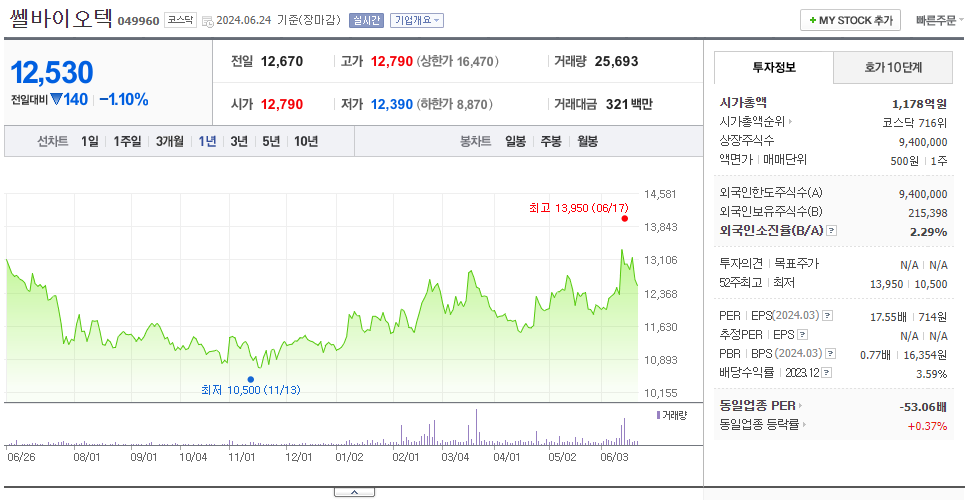Open help icon next to 외국인소진율(B/A)

832,231
